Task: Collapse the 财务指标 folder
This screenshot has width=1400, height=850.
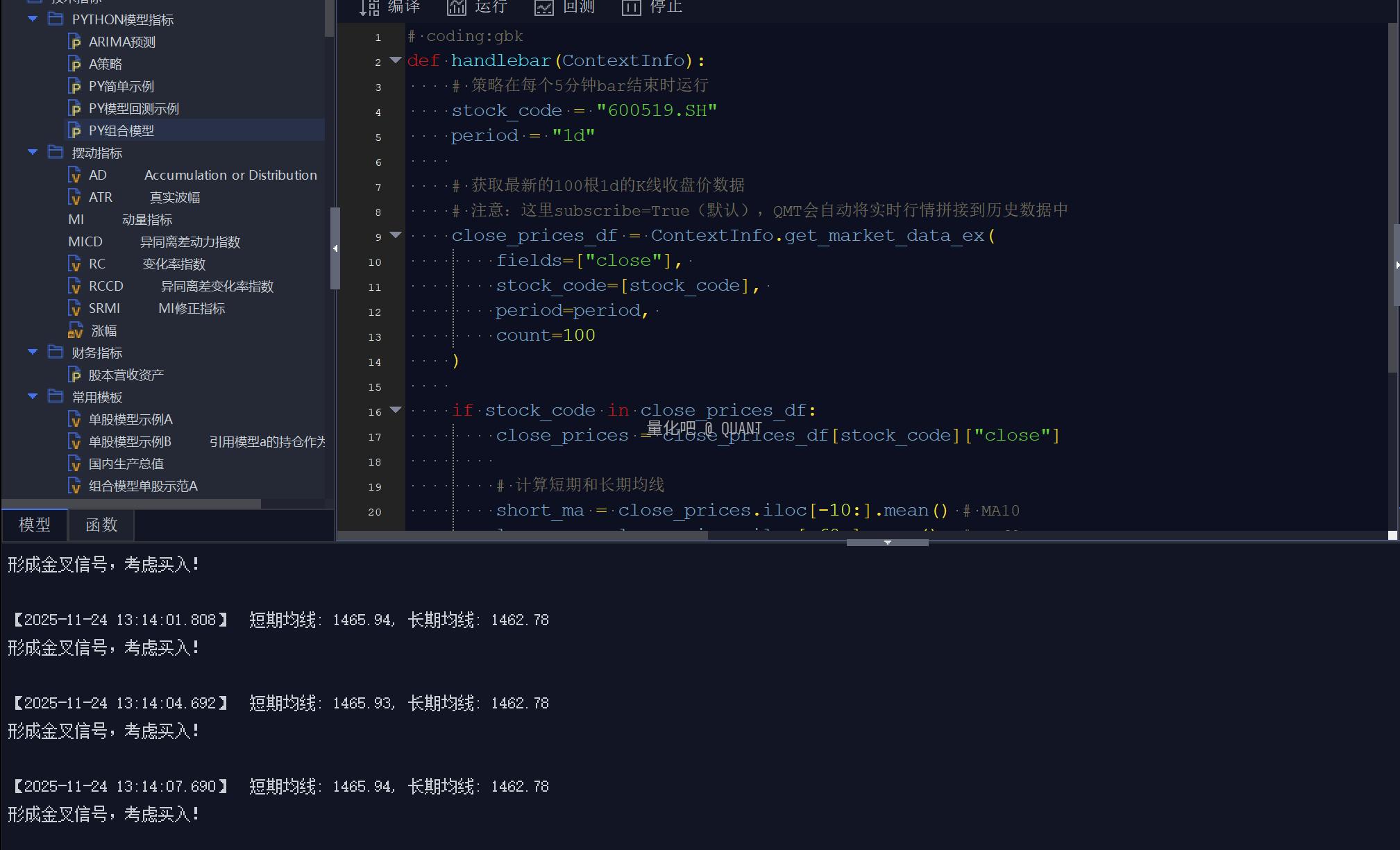Action: [33, 352]
